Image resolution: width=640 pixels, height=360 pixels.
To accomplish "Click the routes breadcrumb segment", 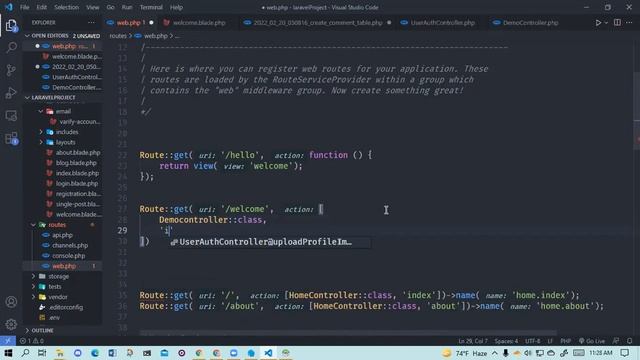I will coord(118,36).
